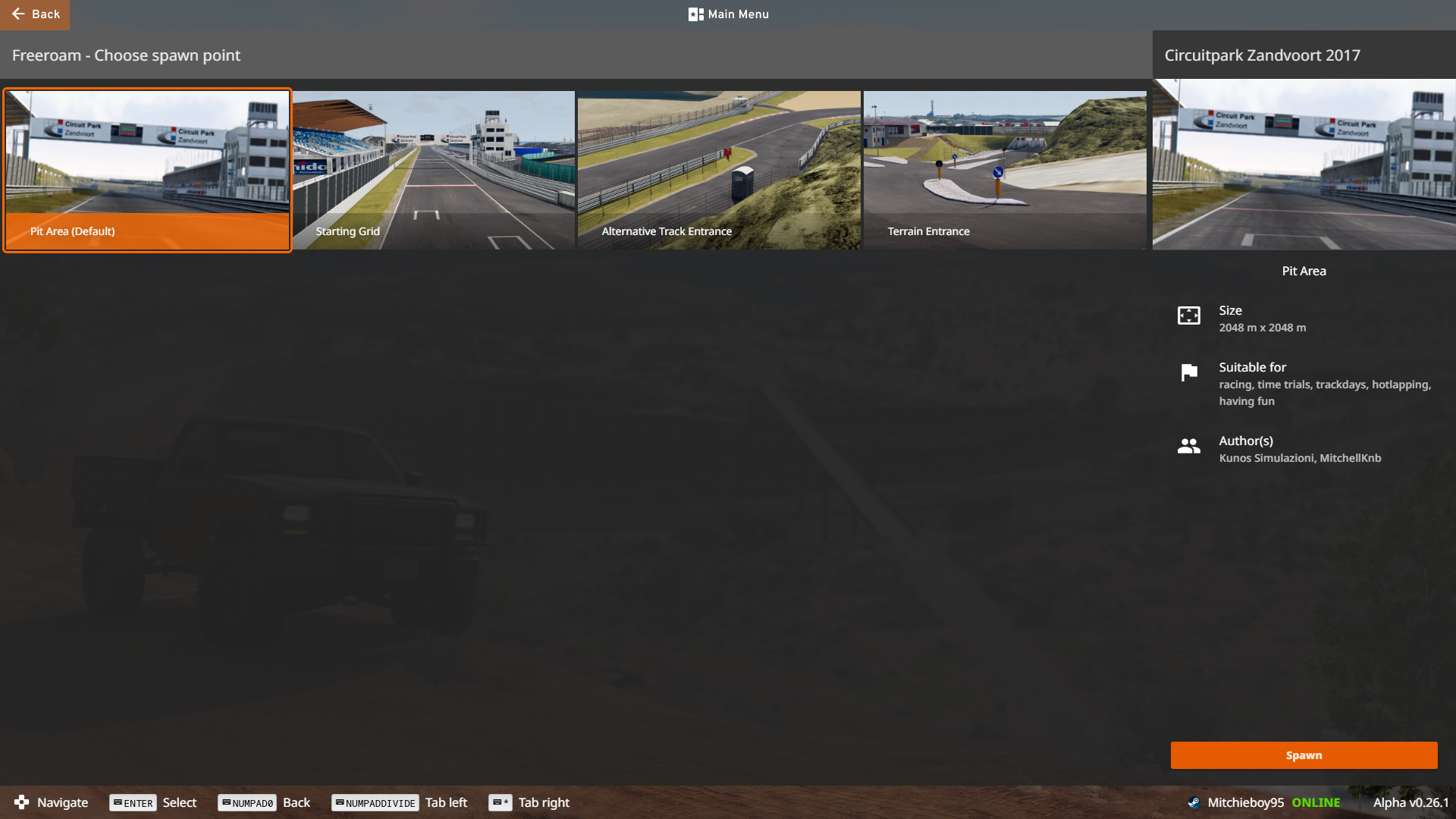Click the large Pit Area preview image
The width and height of the screenshot is (1456, 819).
point(1304,165)
